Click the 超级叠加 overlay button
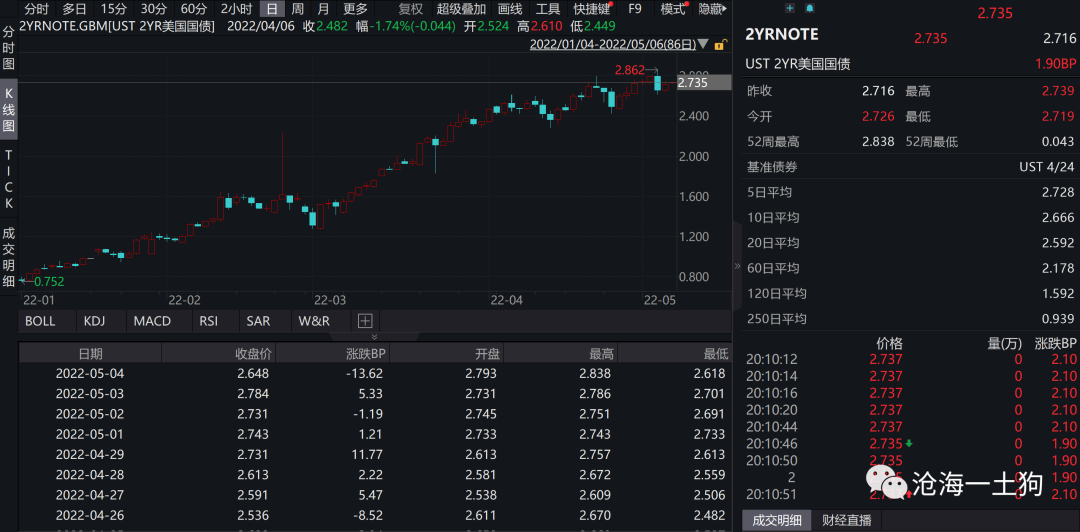The image size is (1080, 532). [x=461, y=9]
